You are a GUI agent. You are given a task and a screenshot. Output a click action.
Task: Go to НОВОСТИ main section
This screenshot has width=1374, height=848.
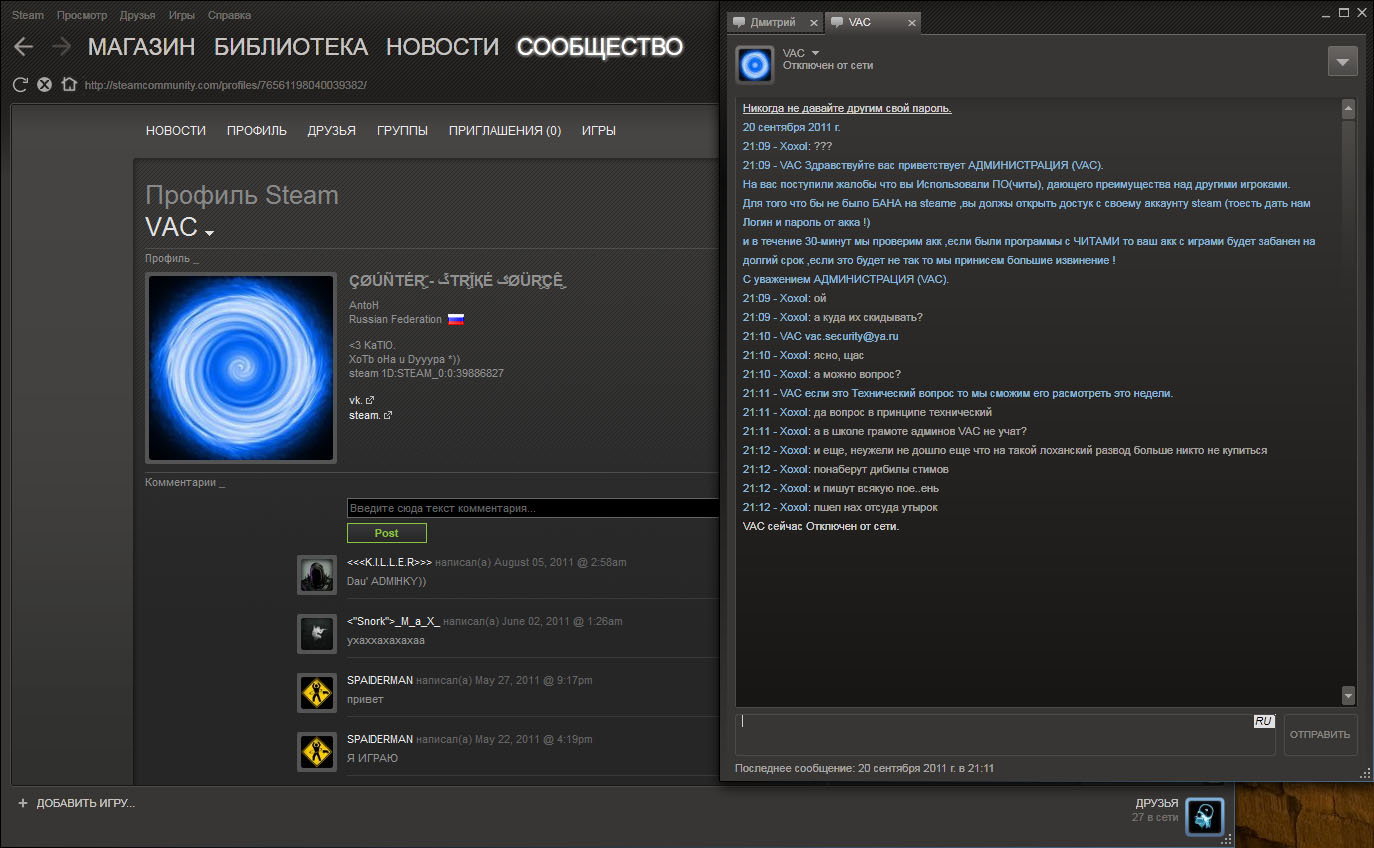click(442, 47)
